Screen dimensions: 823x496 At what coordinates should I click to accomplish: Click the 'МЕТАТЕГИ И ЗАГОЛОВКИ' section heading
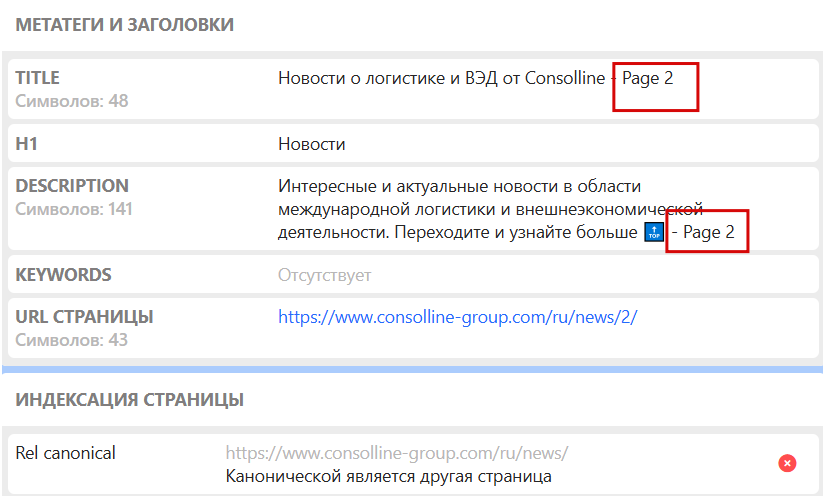coord(125,25)
